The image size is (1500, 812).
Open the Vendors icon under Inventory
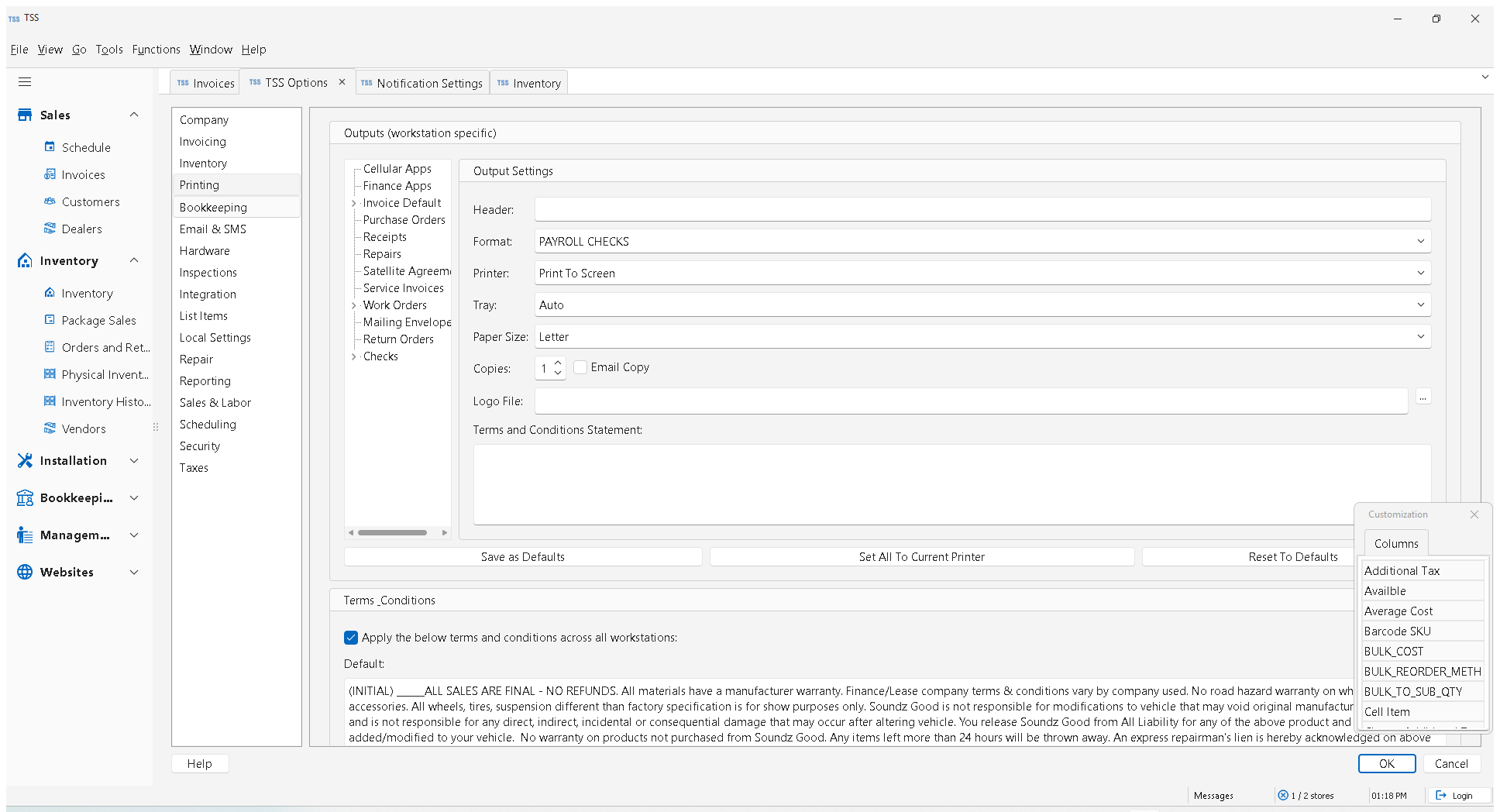pos(50,428)
